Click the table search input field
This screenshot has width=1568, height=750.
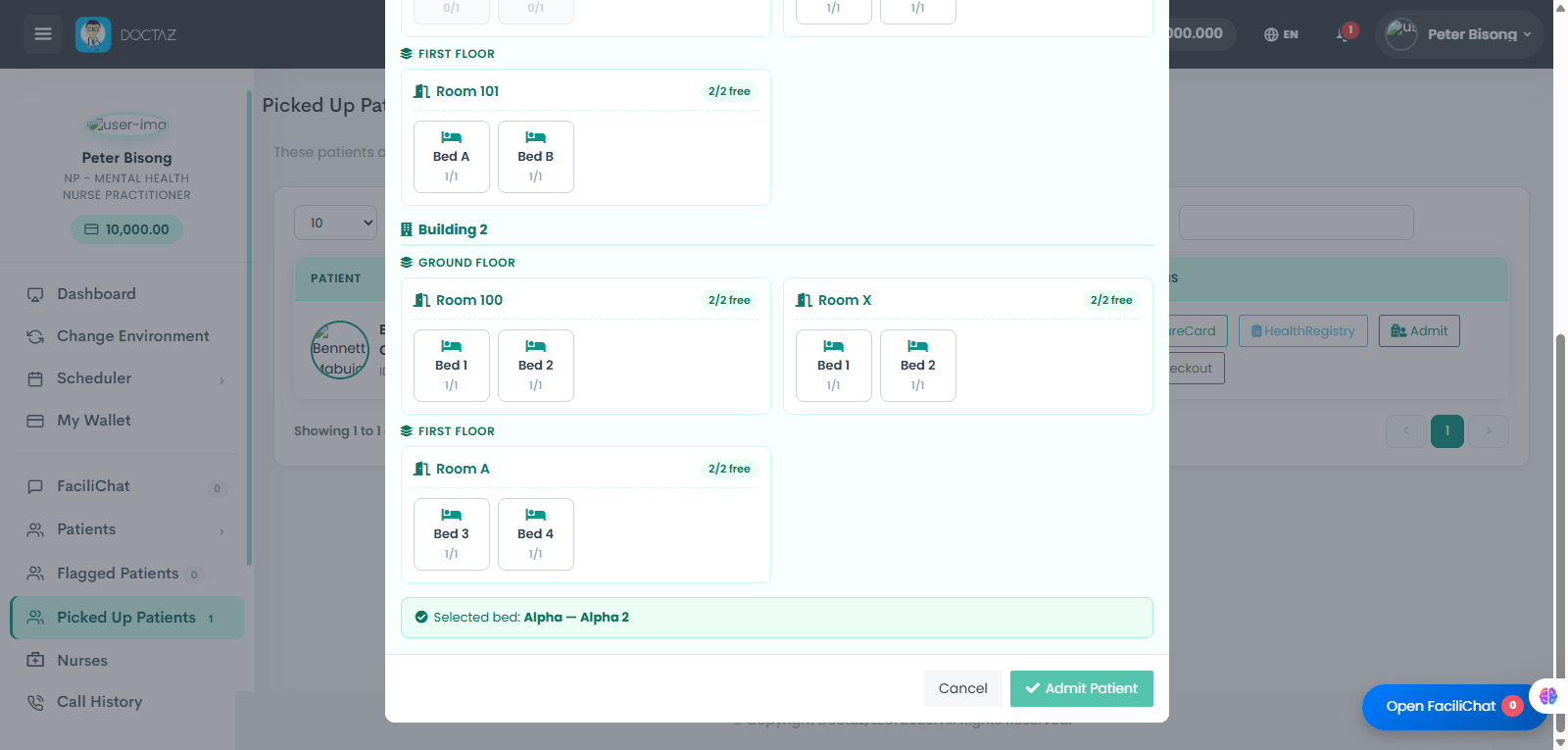(x=1296, y=223)
